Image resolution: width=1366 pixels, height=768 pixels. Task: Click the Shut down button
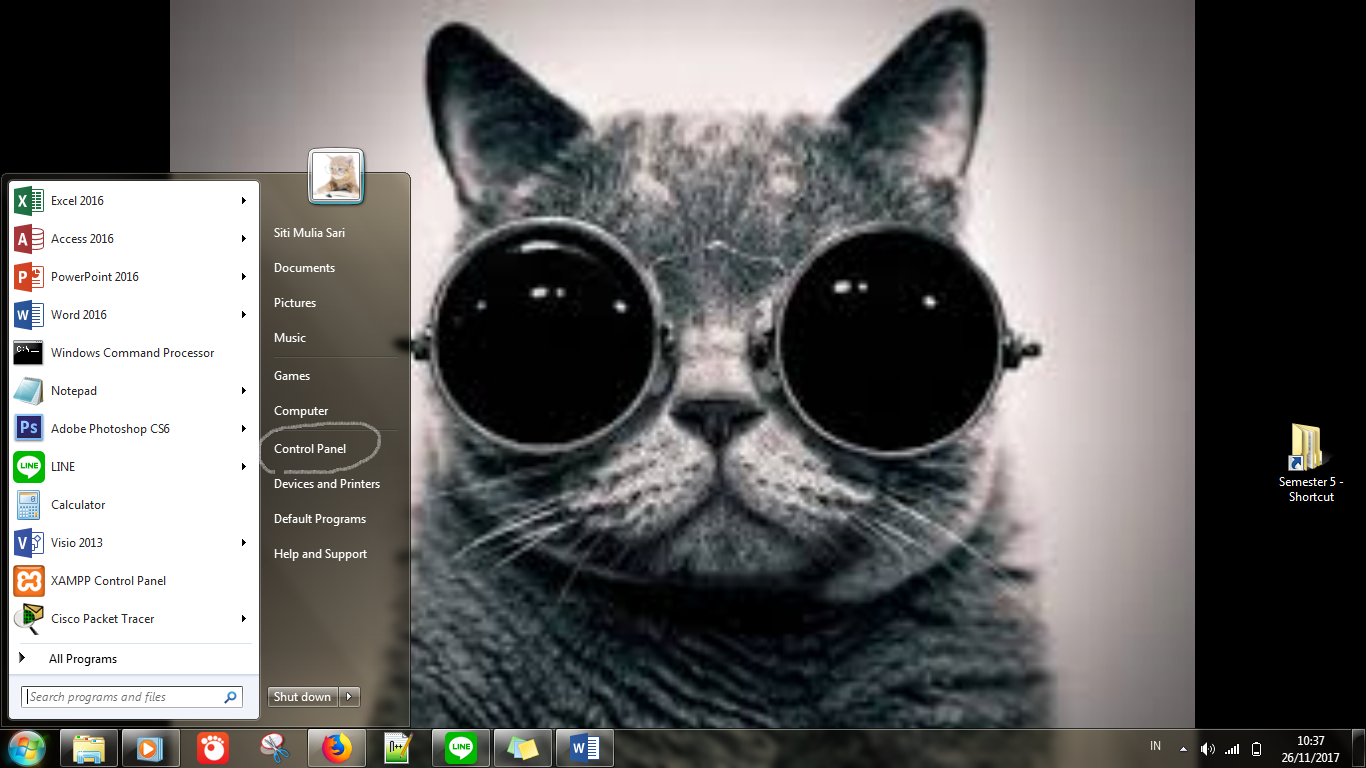pos(303,697)
